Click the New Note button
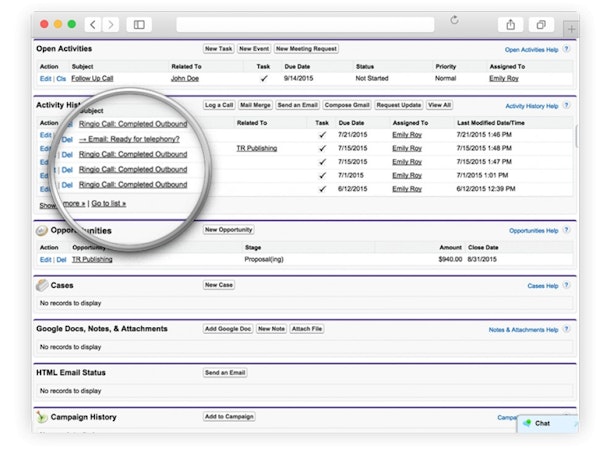This screenshot has width=600, height=450. pyautogui.click(x=271, y=329)
